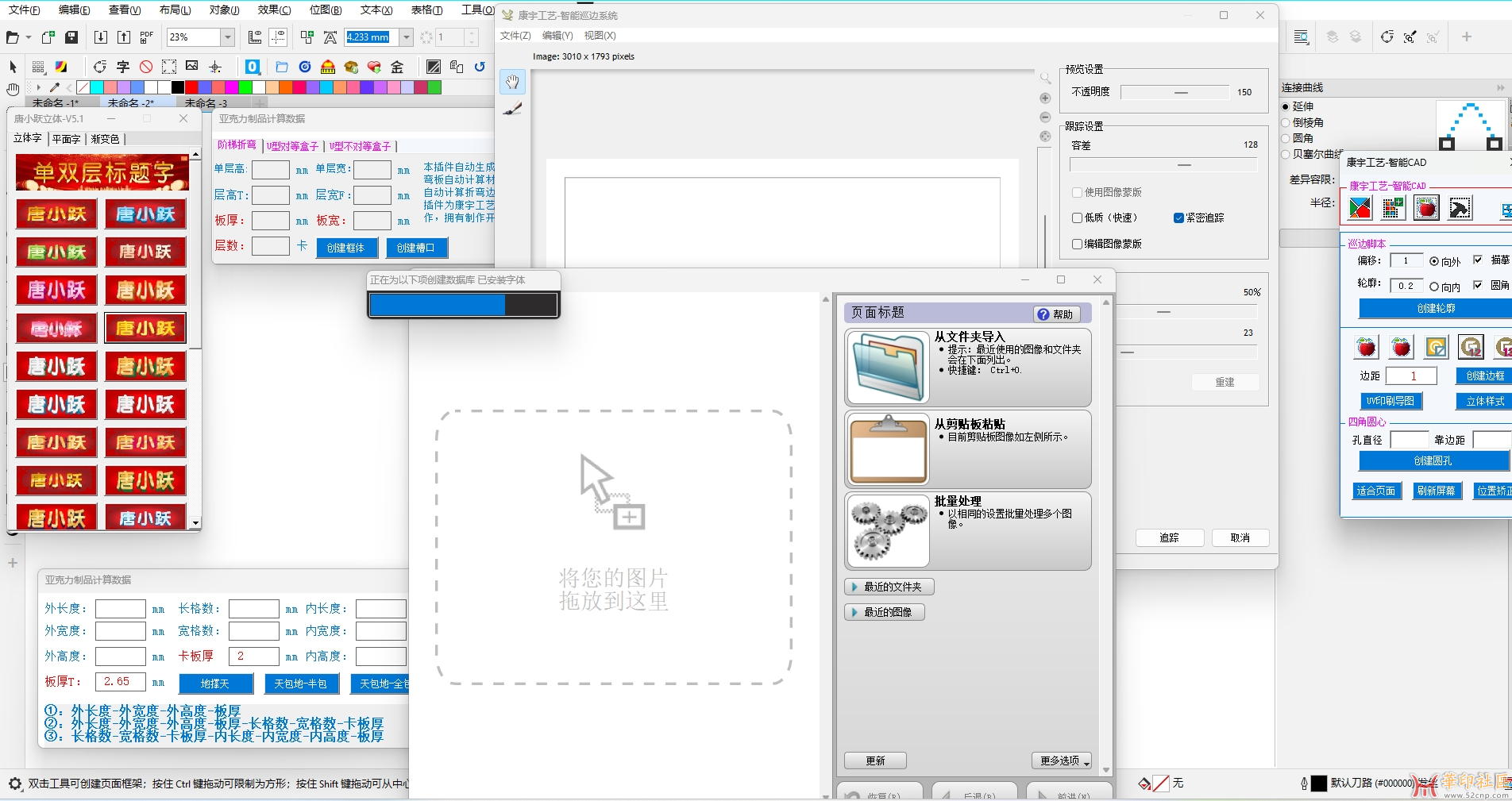
Task: Click the 刷新屏幕 button
Action: [1436, 491]
